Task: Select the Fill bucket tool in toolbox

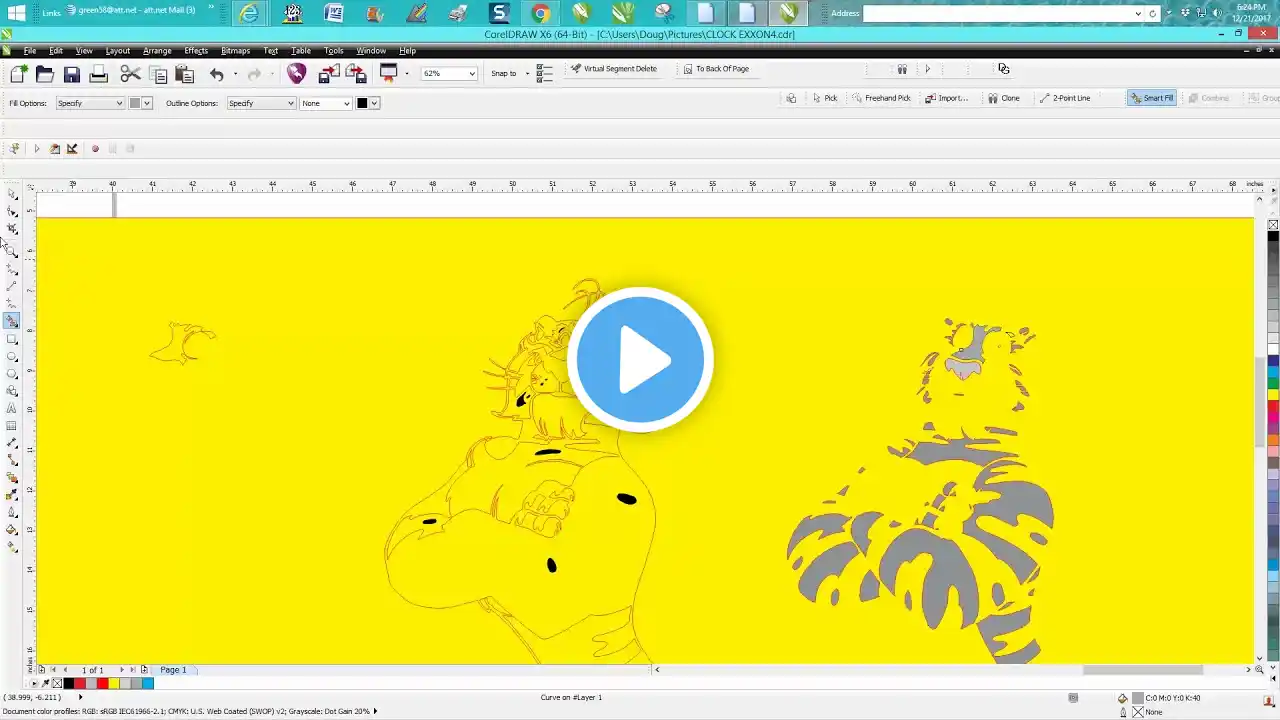Action: pyautogui.click(x=12, y=530)
